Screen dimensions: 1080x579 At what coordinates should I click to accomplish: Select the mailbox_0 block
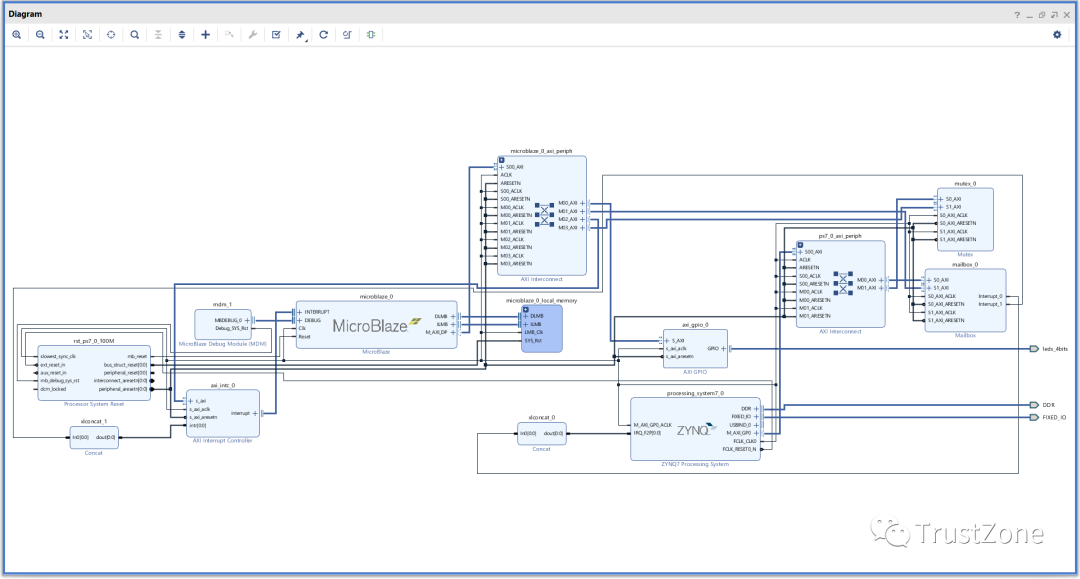[x=965, y=300]
